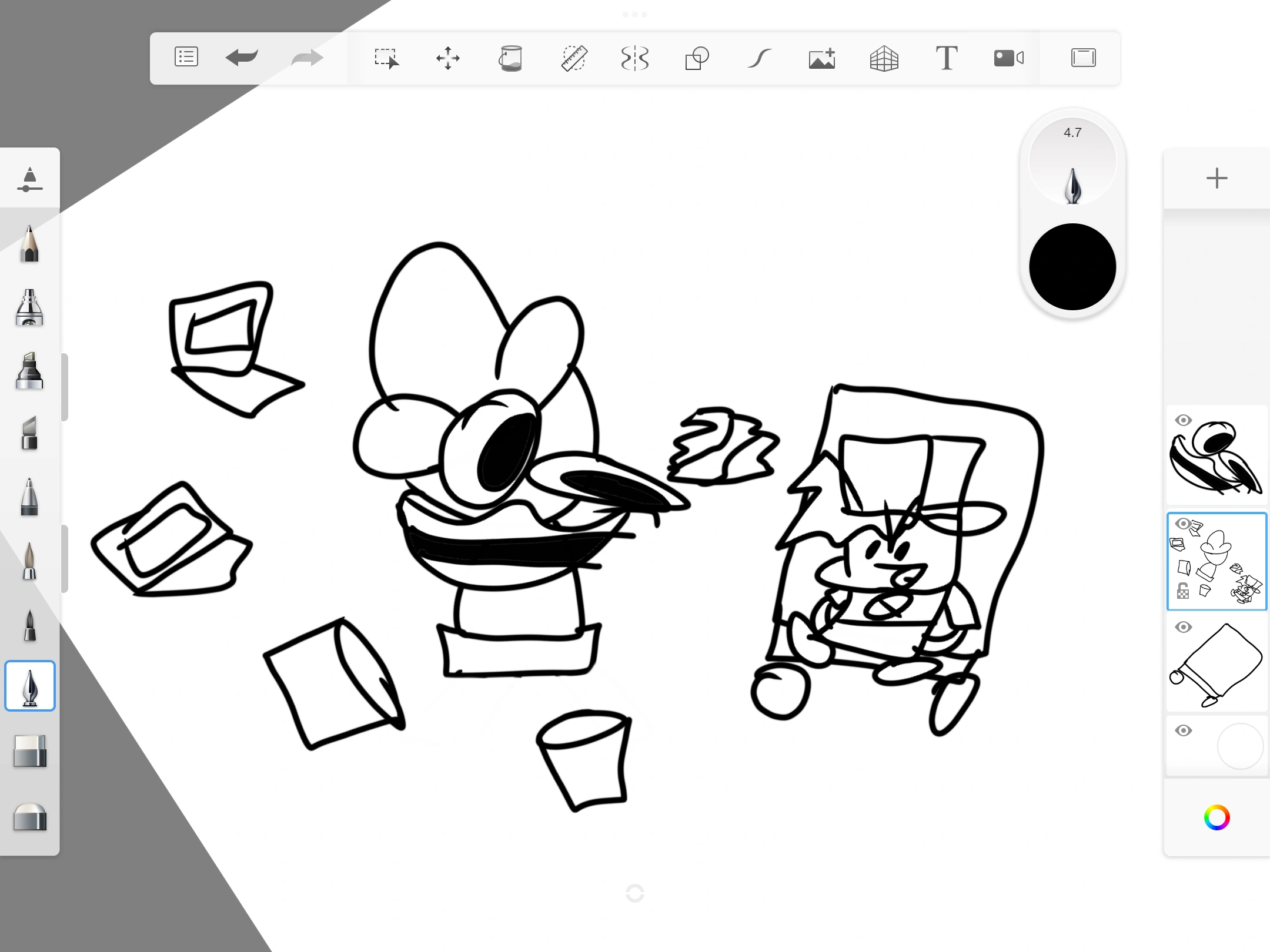
Task: Toggle visibility of the bag sketch layer
Action: (x=1183, y=627)
